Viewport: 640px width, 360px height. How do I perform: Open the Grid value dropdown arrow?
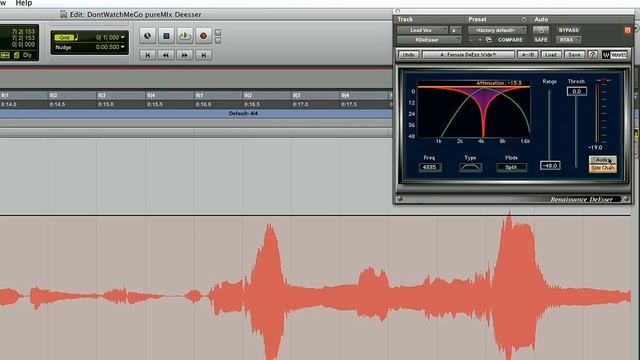[122, 37]
